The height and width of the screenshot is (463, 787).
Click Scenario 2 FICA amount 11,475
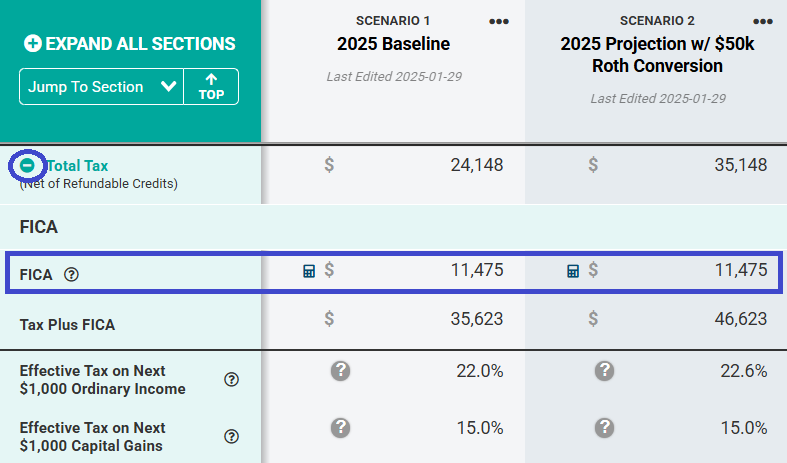[x=734, y=270]
